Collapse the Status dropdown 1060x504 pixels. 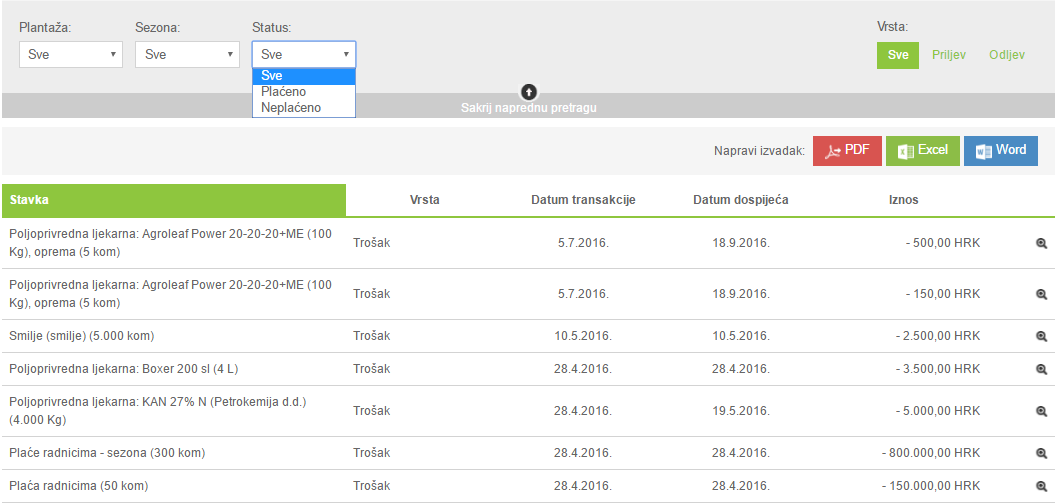(304, 55)
